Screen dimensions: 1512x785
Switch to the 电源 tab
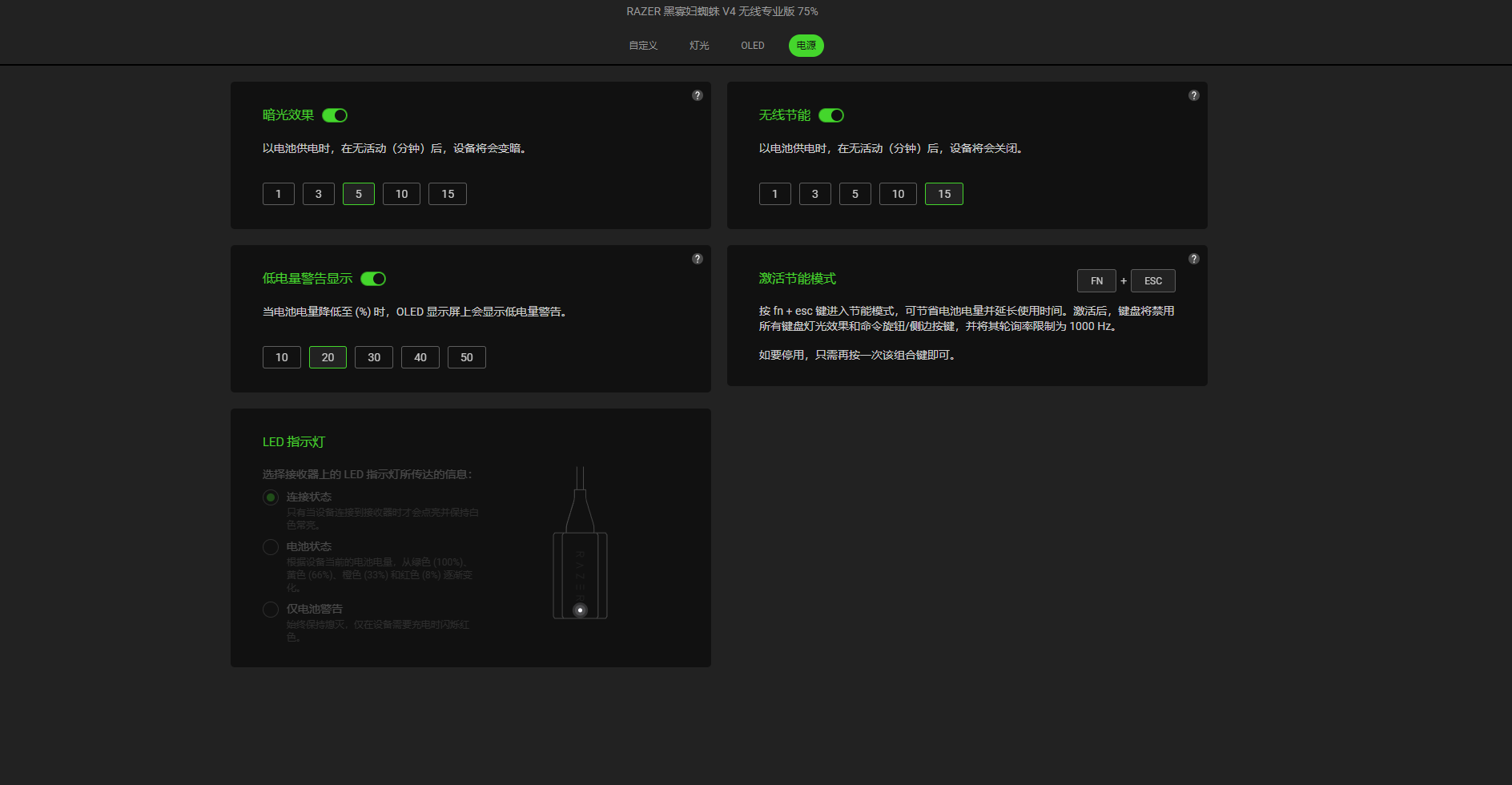(806, 46)
